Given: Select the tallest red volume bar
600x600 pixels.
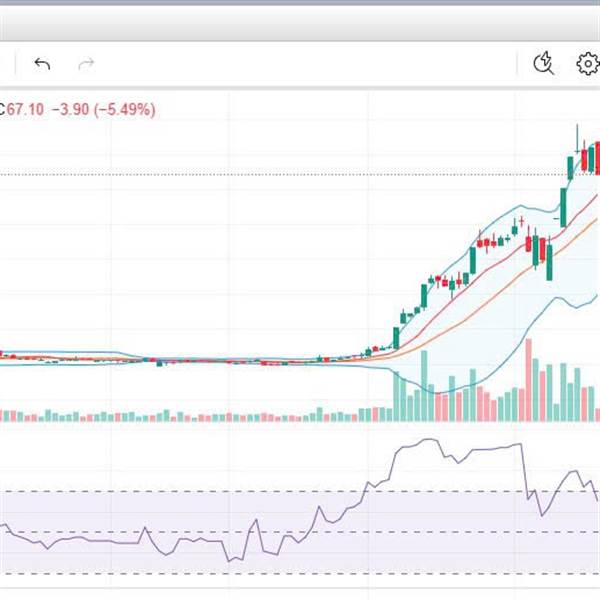Looking at the screenshot, I should [x=529, y=380].
